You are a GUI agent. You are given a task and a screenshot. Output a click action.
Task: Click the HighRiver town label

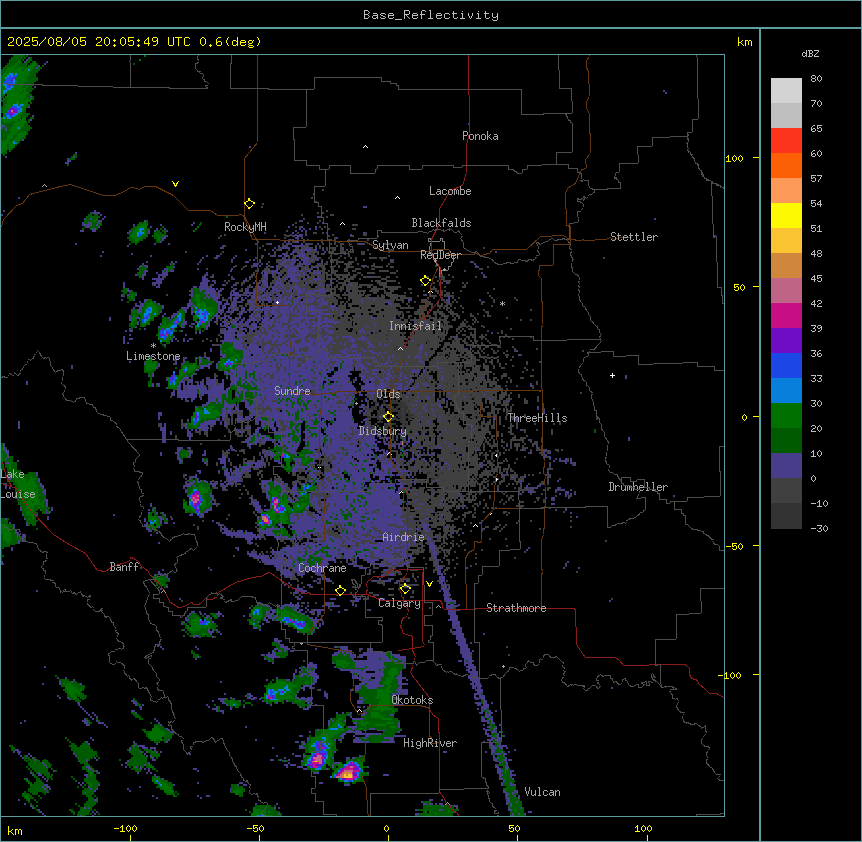click(430, 743)
